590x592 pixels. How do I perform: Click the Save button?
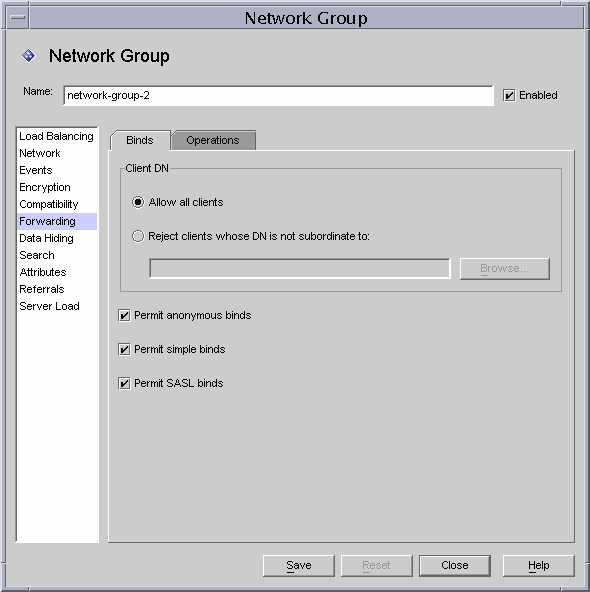click(299, 566)
